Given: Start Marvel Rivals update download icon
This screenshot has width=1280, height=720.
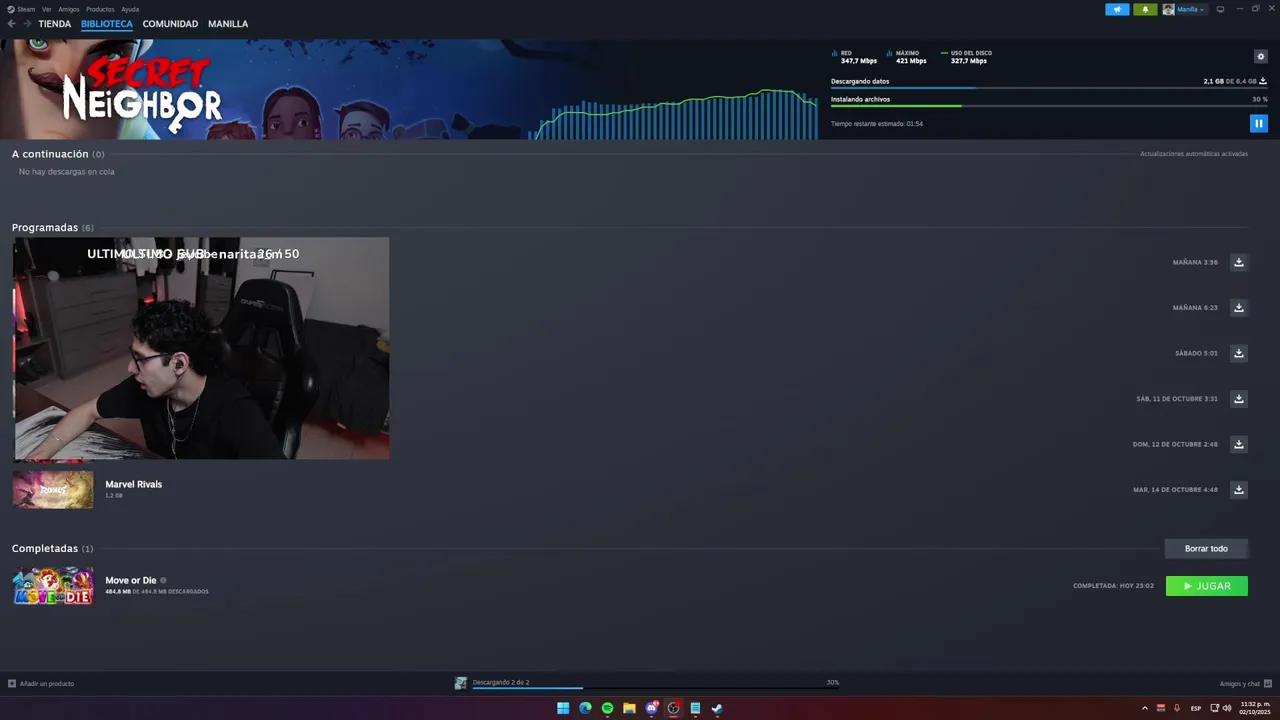Looking at the screenshot, I should (1239, 490).
